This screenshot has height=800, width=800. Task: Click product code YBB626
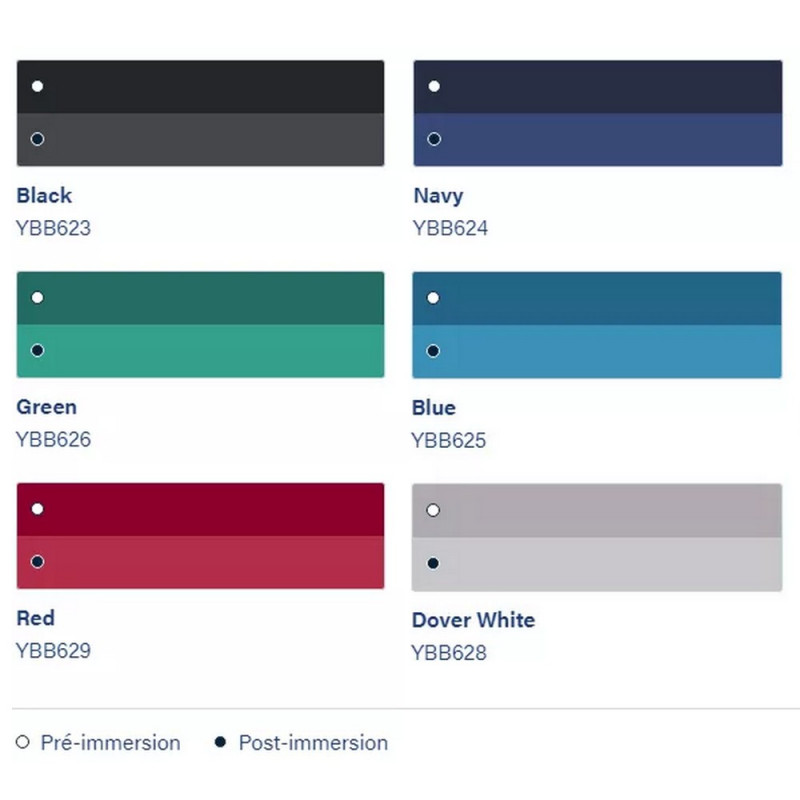[x=53, y=439]
